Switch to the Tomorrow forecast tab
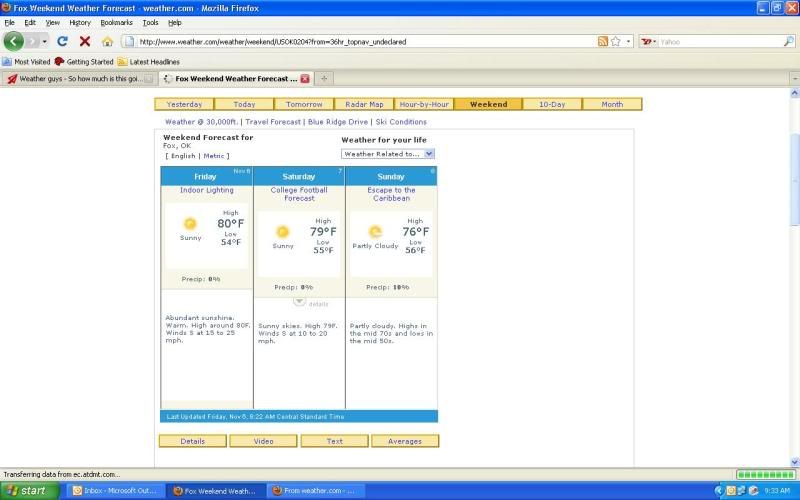 (304, 104)
